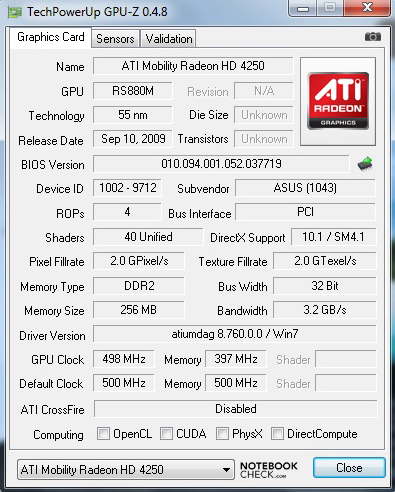
Task: Click the Name field showing Radeon HD 4250
Action: [193, 66]
